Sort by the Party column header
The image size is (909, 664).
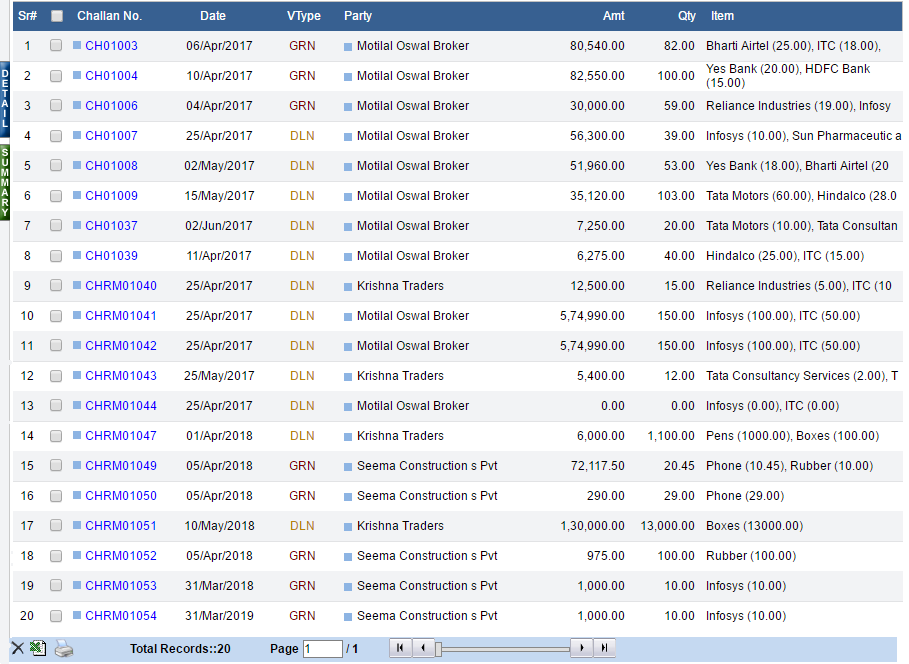click(358, 16)
